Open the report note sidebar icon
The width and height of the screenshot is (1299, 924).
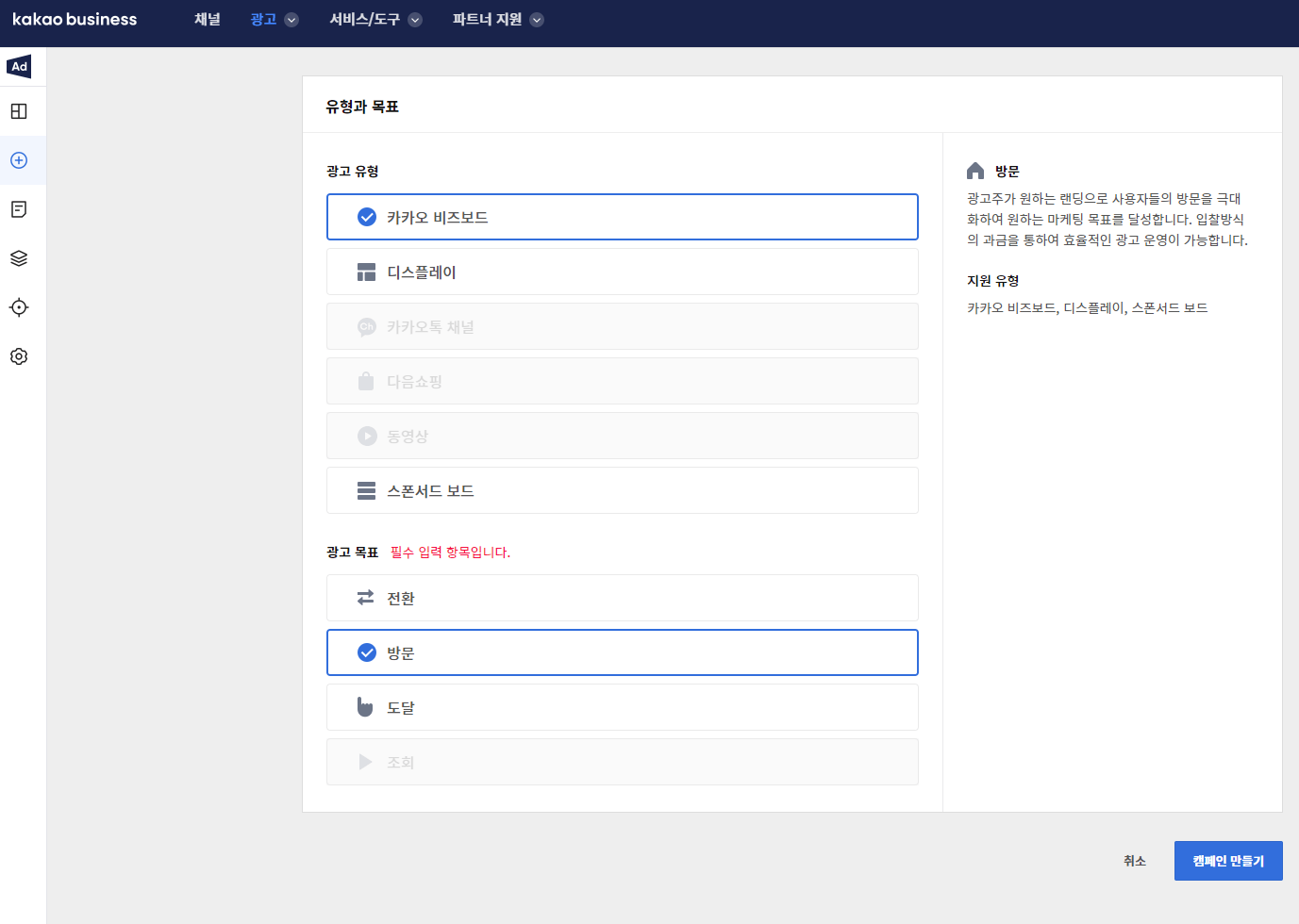pyautogui.click(x=19, y=209)
